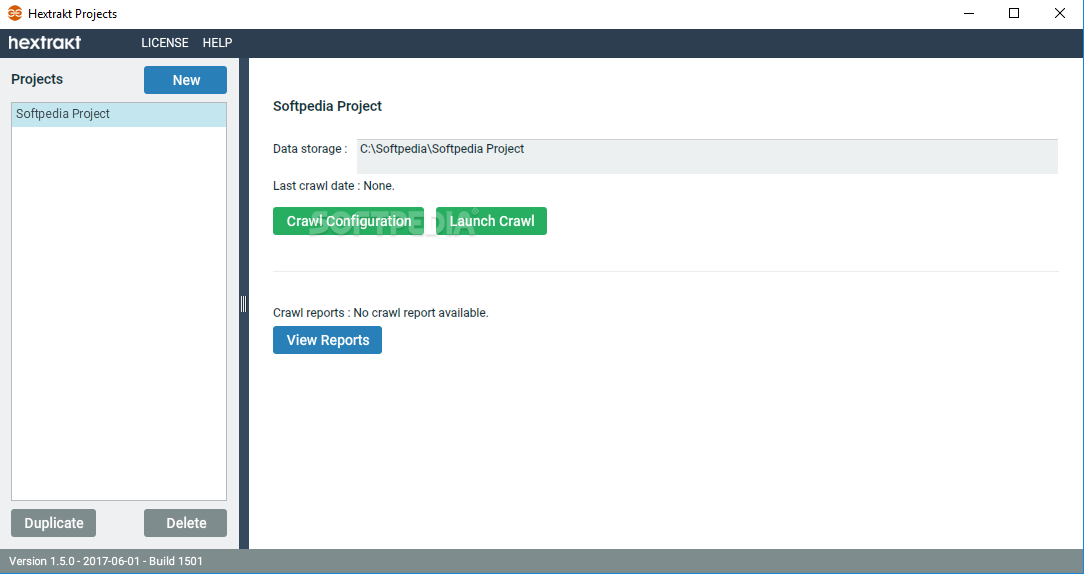This screenshot has height=574, width=1084.
Task: Select Softpedia Project in the projects list
Action: click(119, 114)
